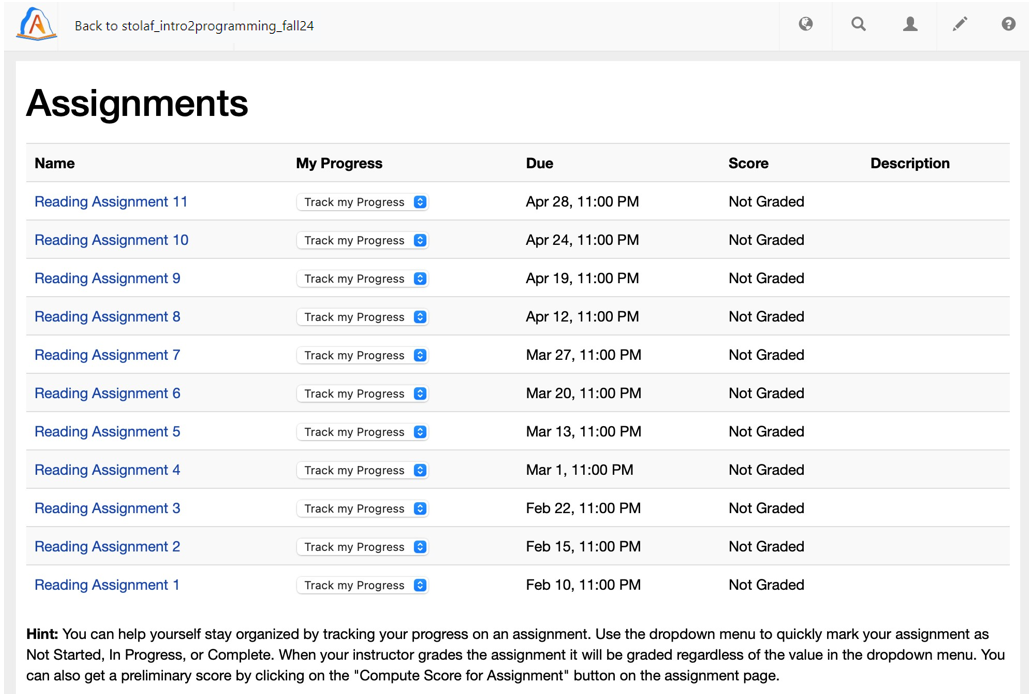This screenshot has width=1029, height=694.
Task: Open progress dropdown for Reading Assignment 5
Action: pos(362,432)
